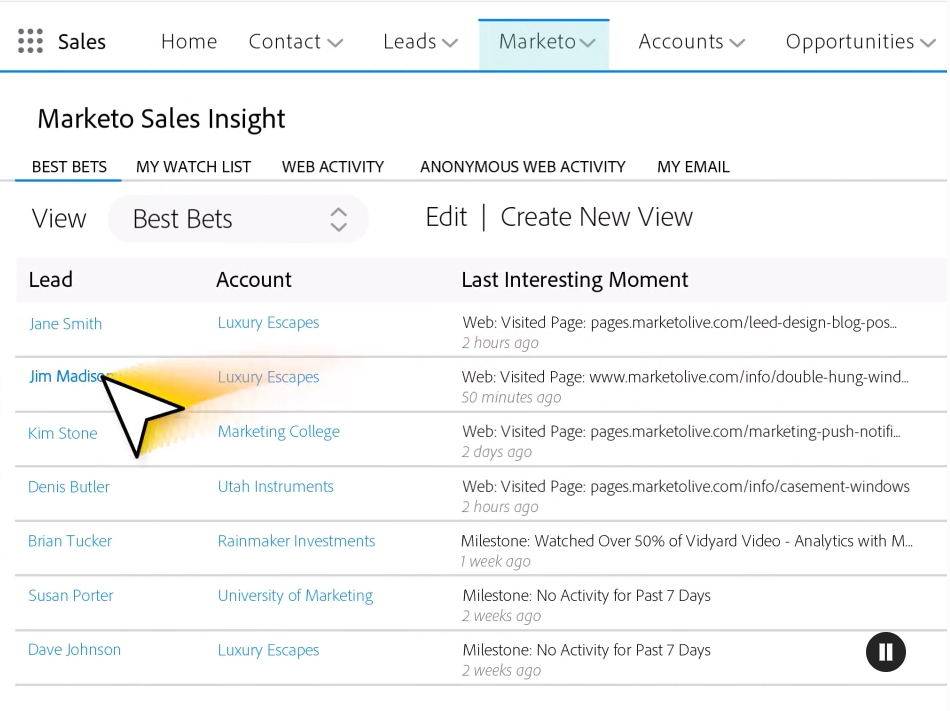This screenshot has width=950, height=711.
Task: Click the leed-design-blog-pos visited page text
Action: tap(679, 322)
